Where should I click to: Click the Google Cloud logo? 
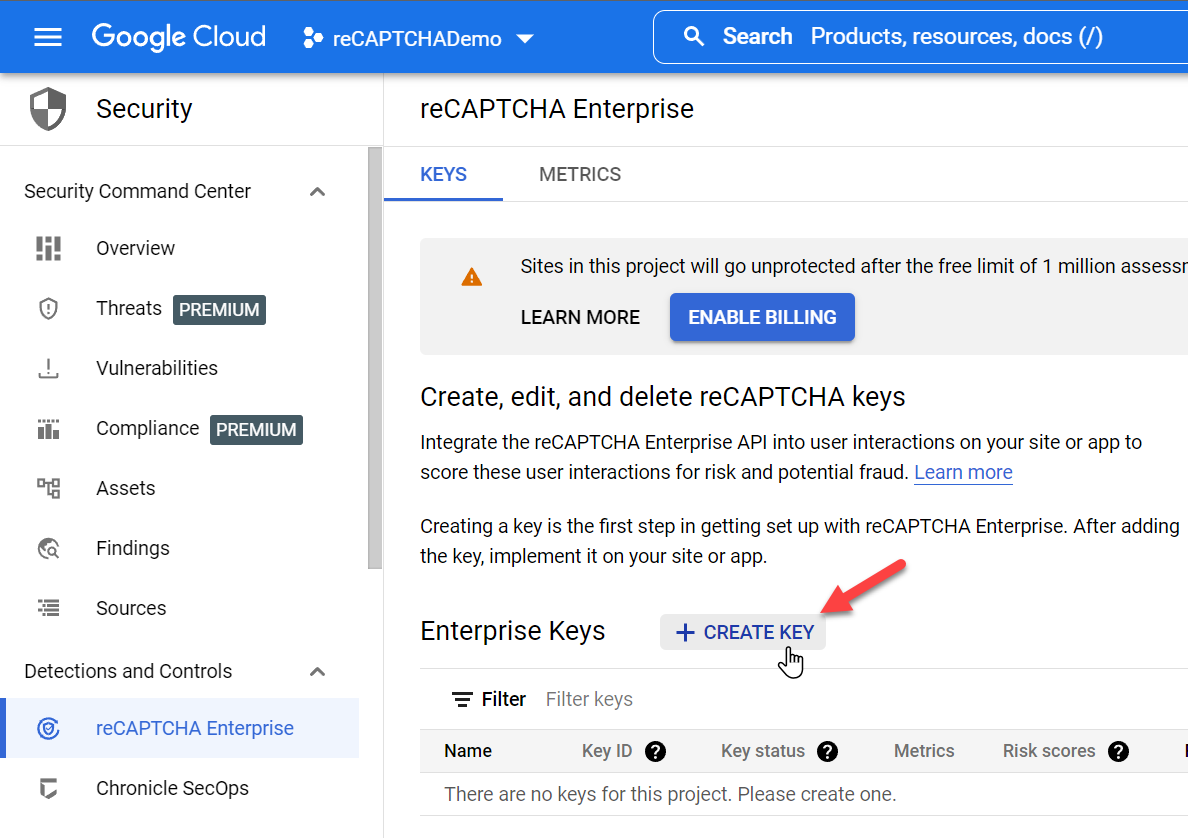(x=179, y=36)
